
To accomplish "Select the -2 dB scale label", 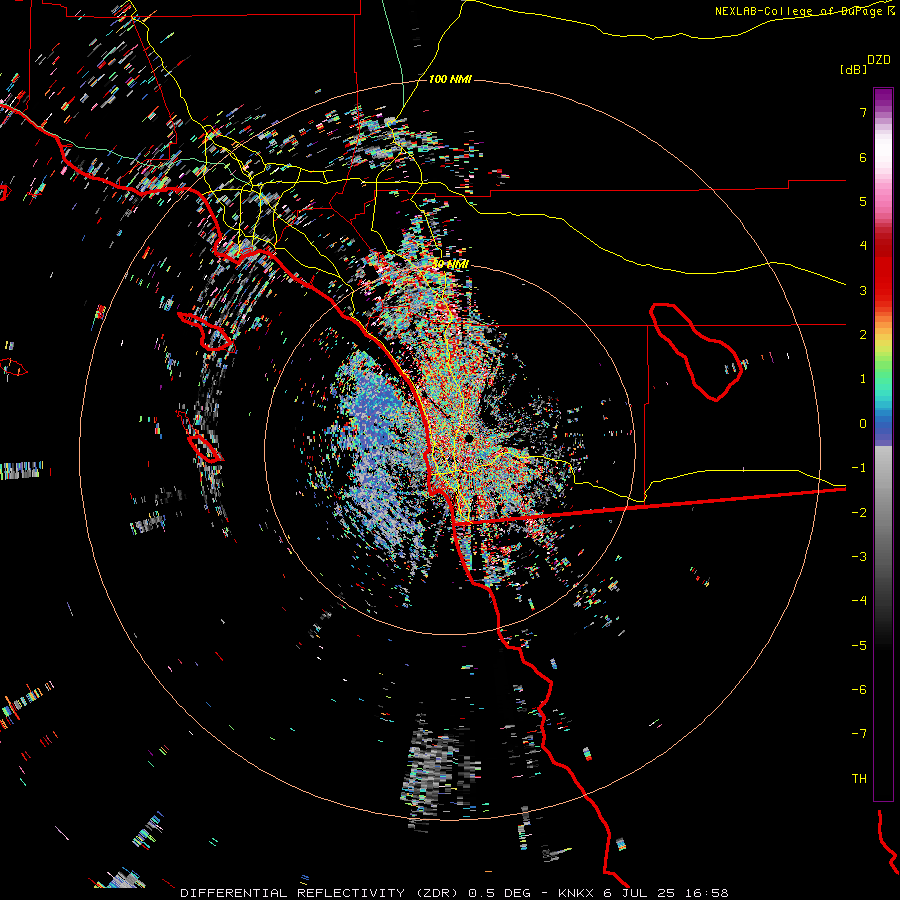I will tap(859, 513).
